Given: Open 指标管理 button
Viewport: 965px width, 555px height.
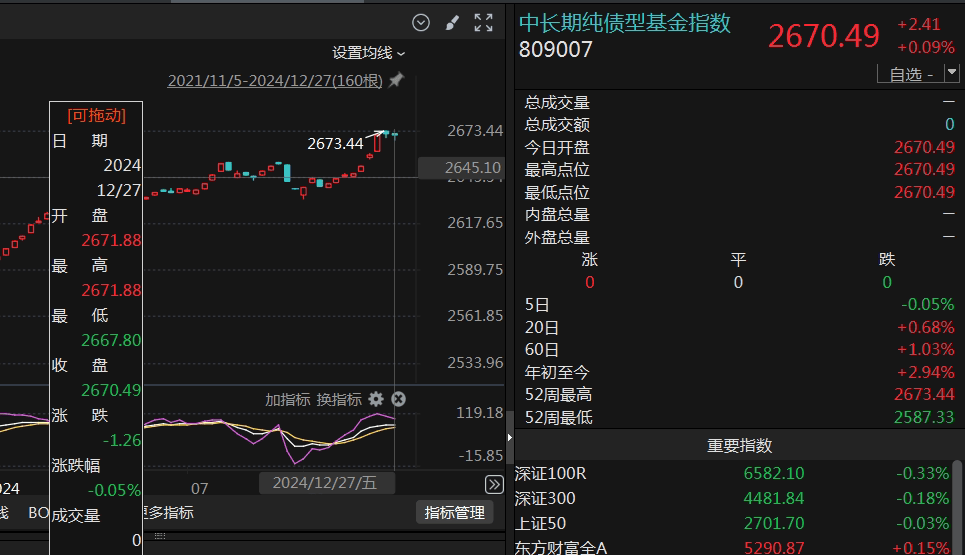Looking at the screenshot, I should click(x=455, y=513).
